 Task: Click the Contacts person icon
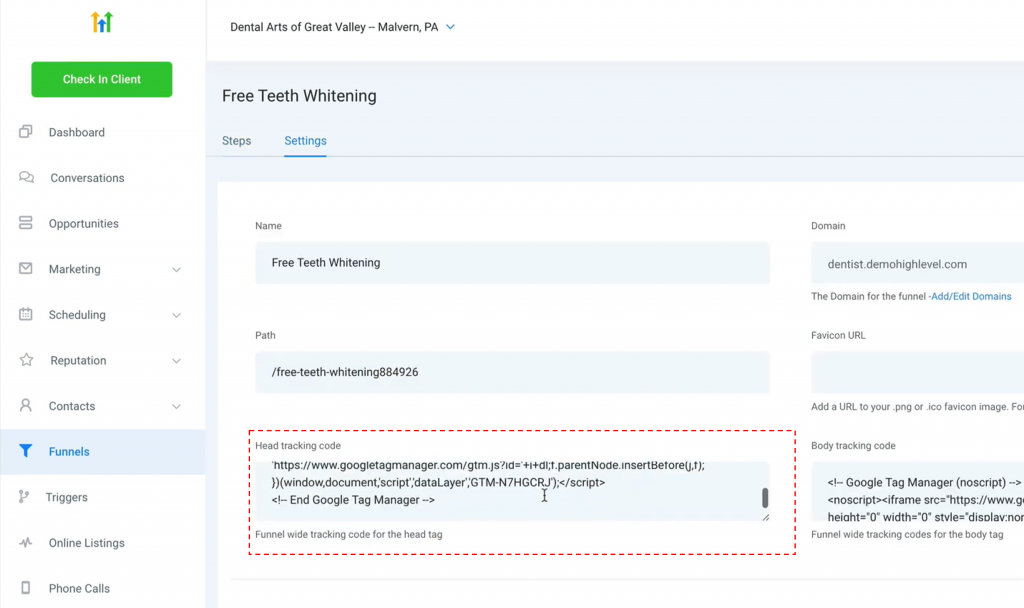click(25, 406)
